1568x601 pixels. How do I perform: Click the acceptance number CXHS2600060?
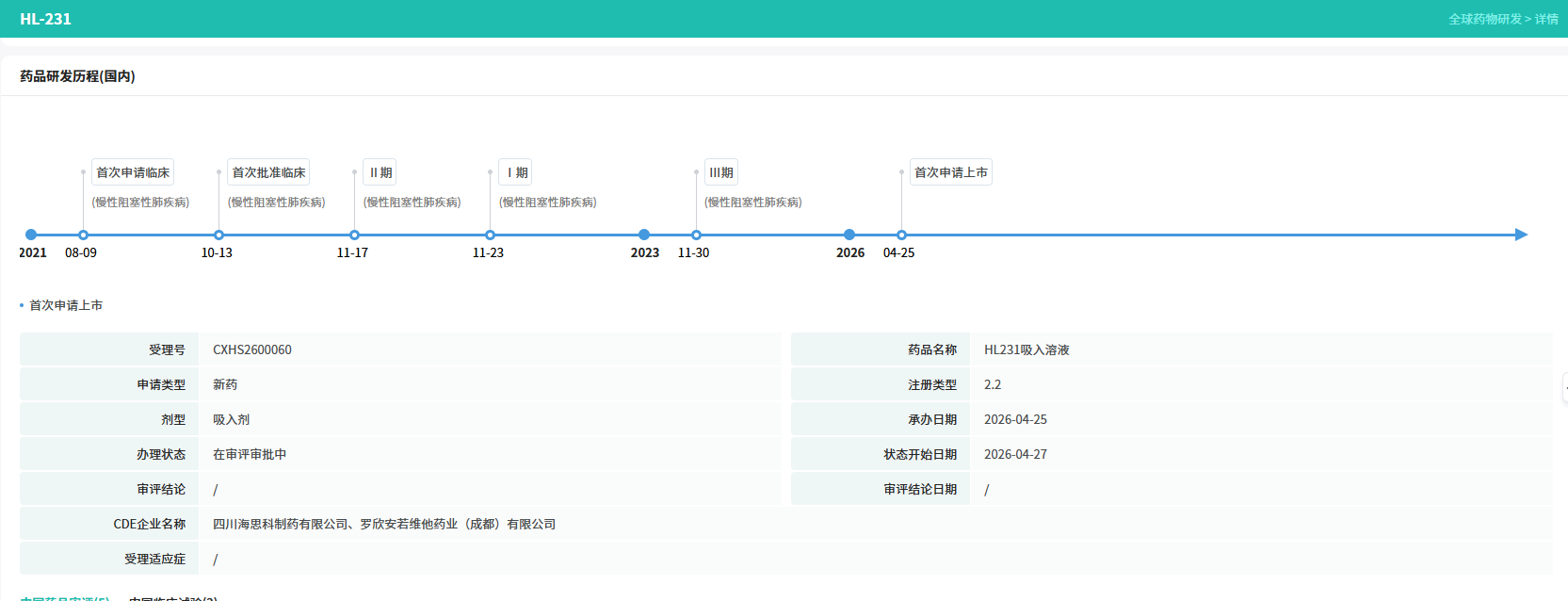(252, 349)
